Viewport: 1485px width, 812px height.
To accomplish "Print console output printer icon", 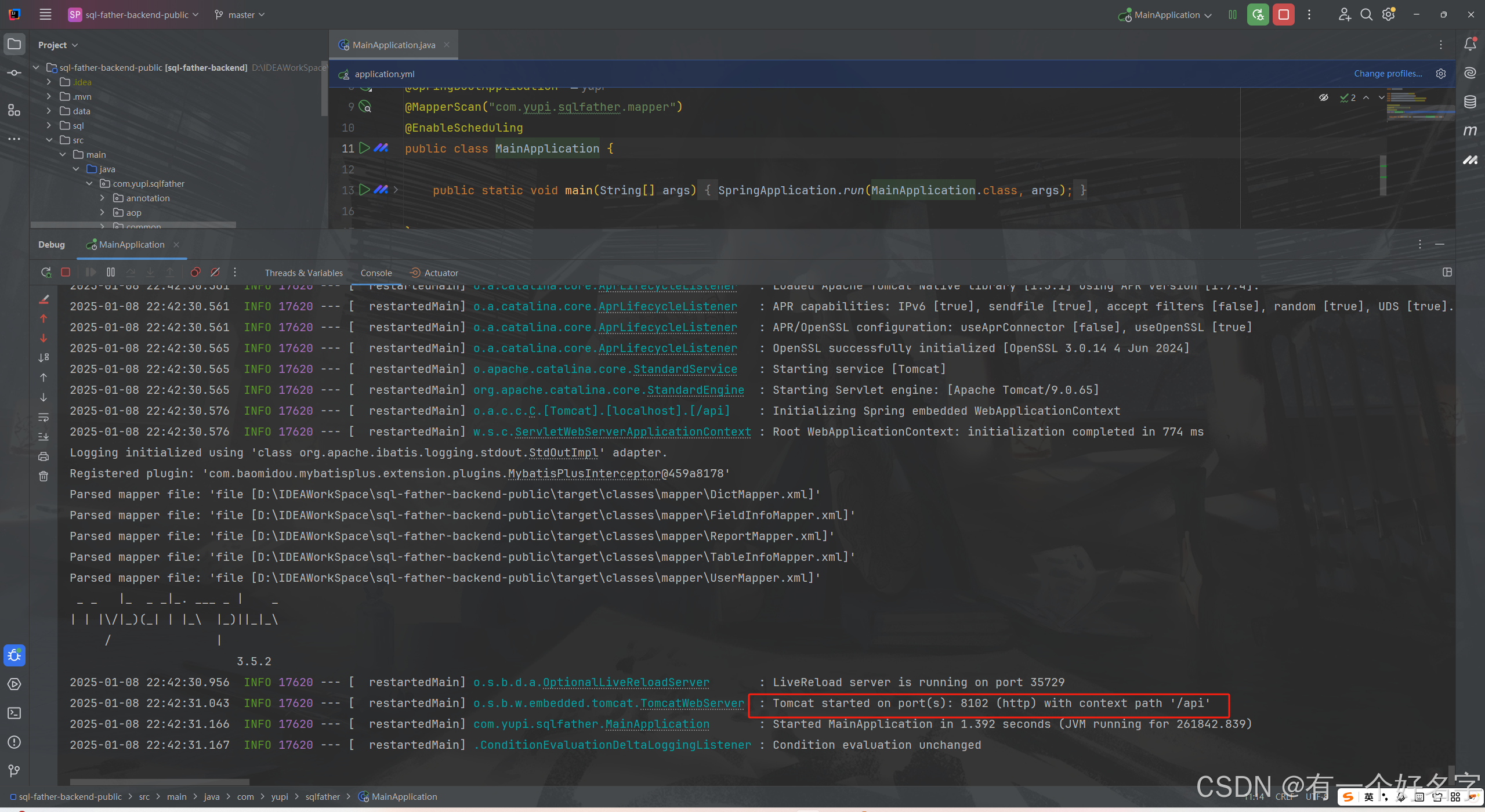I will coord(44,456).
